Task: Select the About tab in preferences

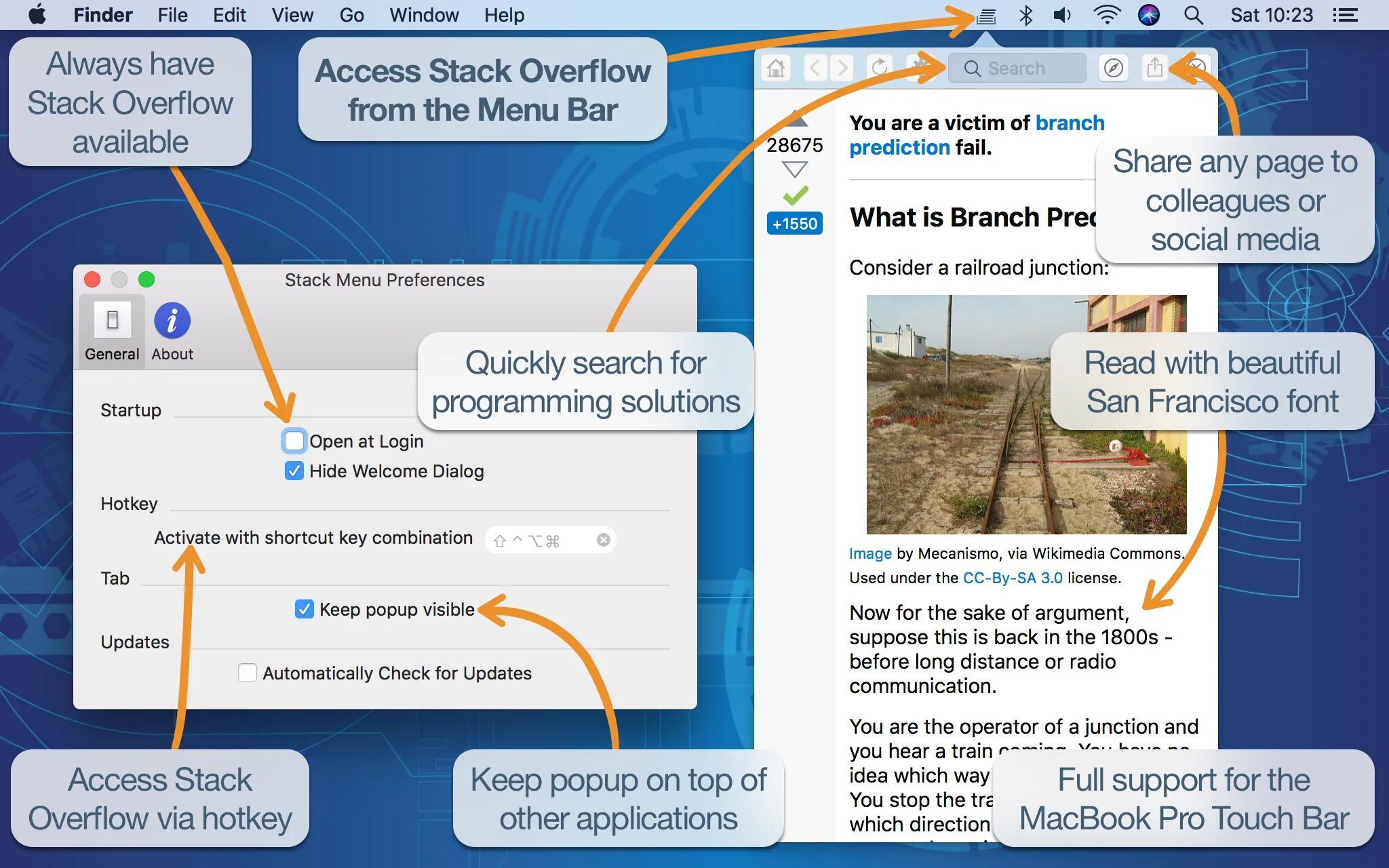Action: 170,330
